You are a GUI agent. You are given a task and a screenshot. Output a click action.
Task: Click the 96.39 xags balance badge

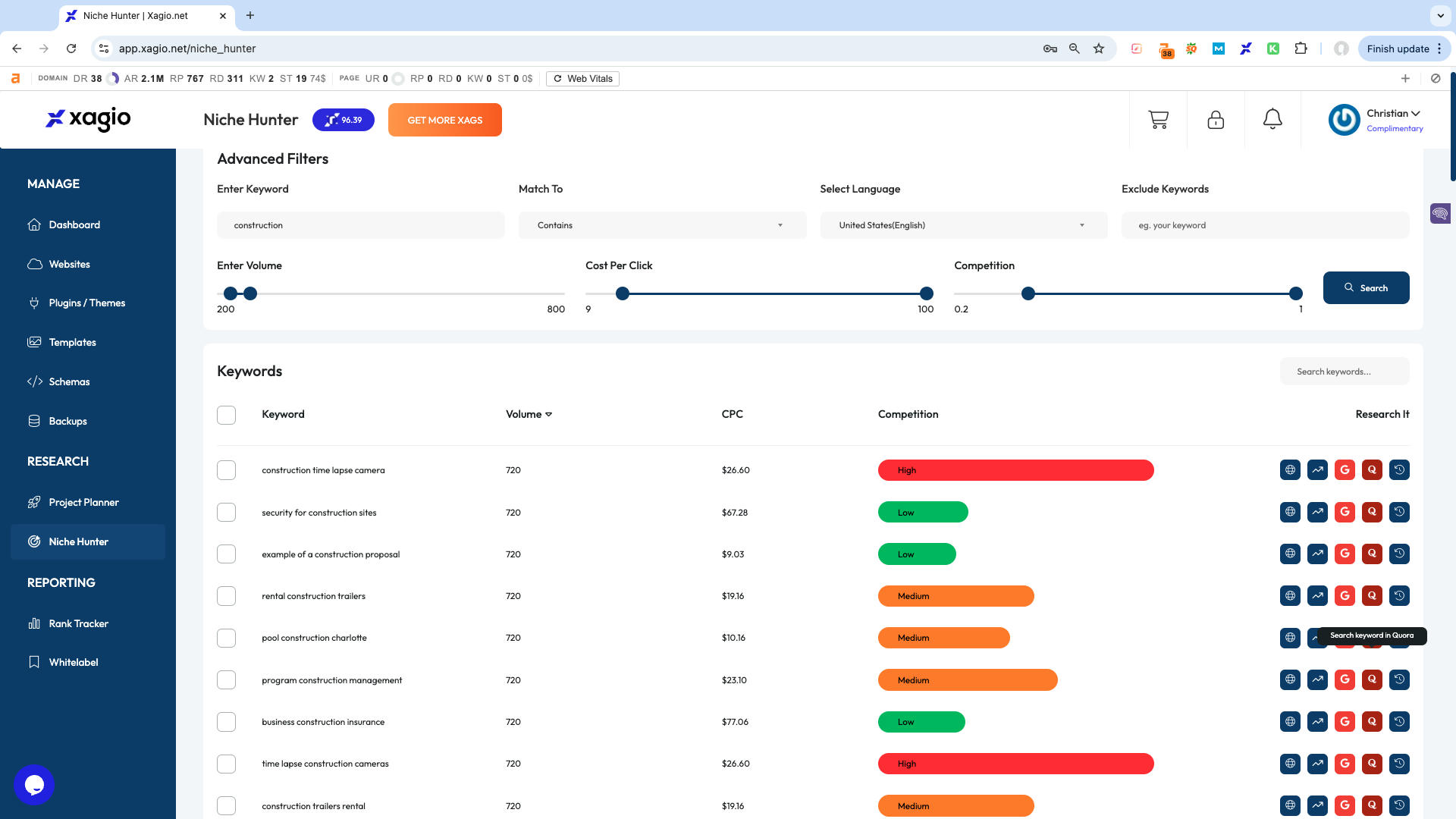coord(343,120)
